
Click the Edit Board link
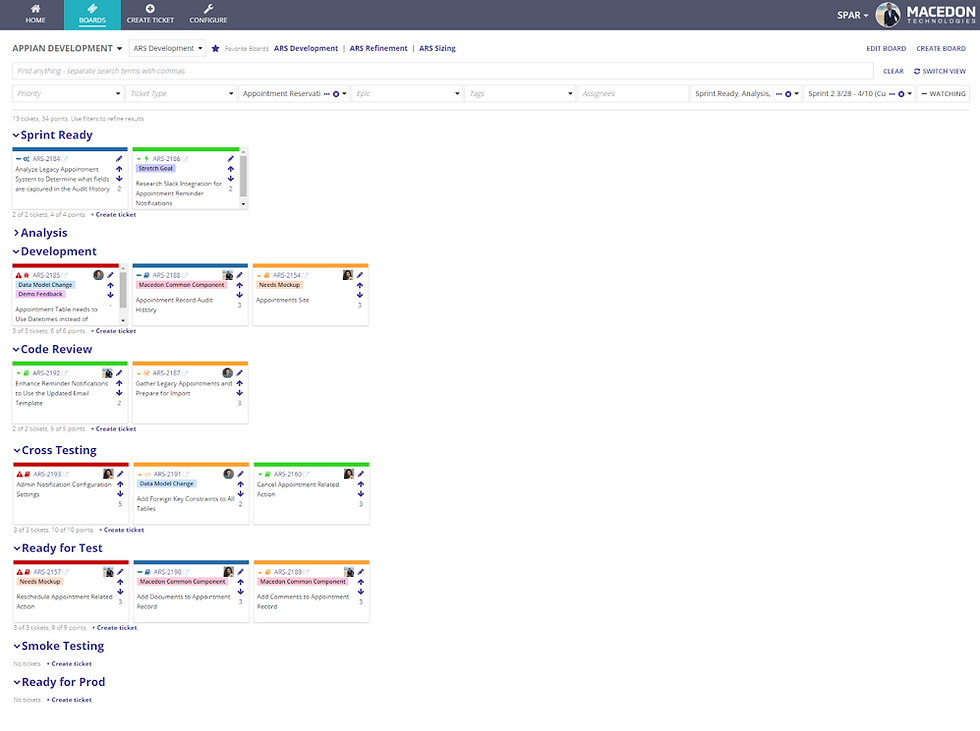886,48
